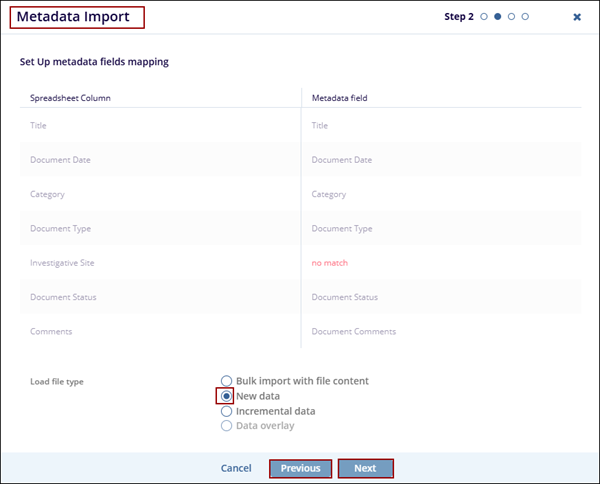Click the filled second step indicator dot
This screenshot has height=484, width=600.
click(x=498, y=17)
